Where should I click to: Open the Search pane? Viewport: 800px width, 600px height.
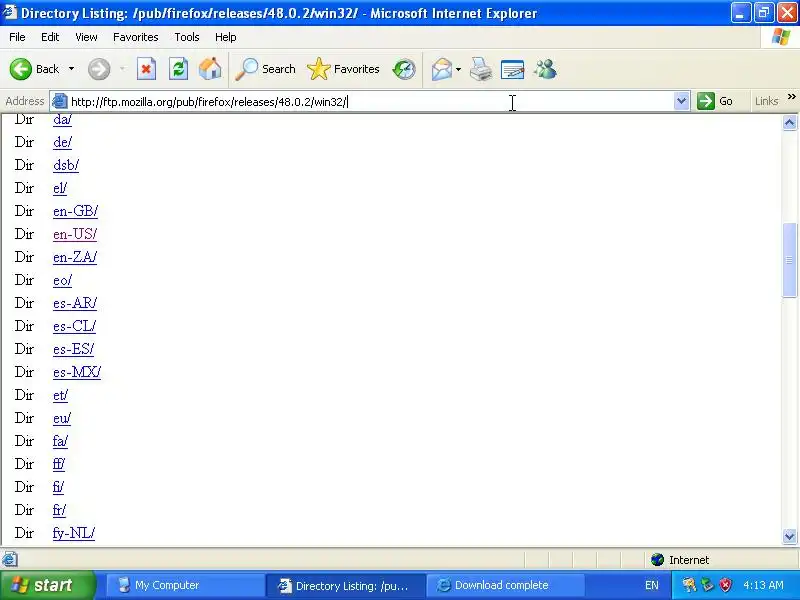coord(265,69)
